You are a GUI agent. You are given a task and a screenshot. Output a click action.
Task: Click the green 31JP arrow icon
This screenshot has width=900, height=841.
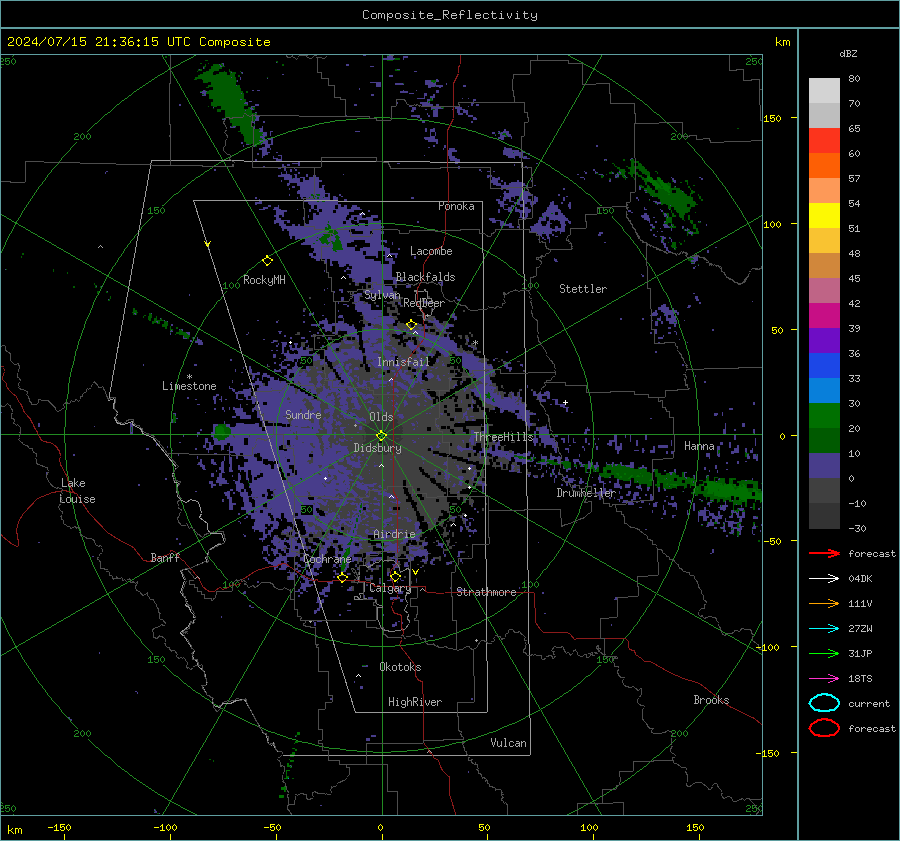824,653
